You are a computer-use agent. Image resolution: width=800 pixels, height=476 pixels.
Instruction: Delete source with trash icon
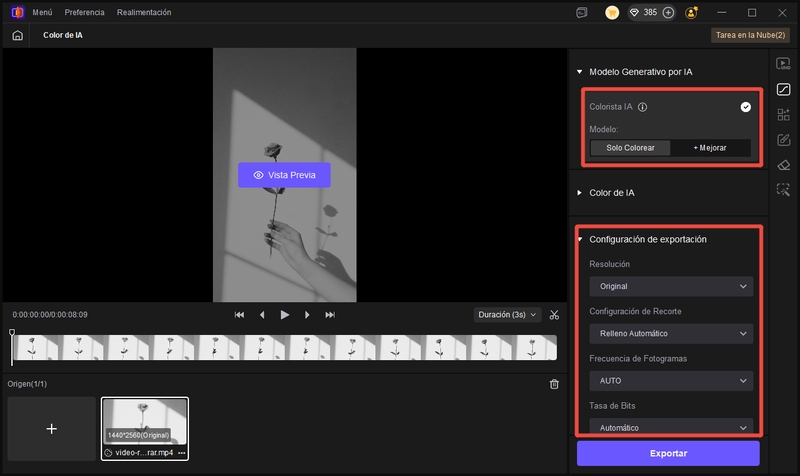[554, 384]
